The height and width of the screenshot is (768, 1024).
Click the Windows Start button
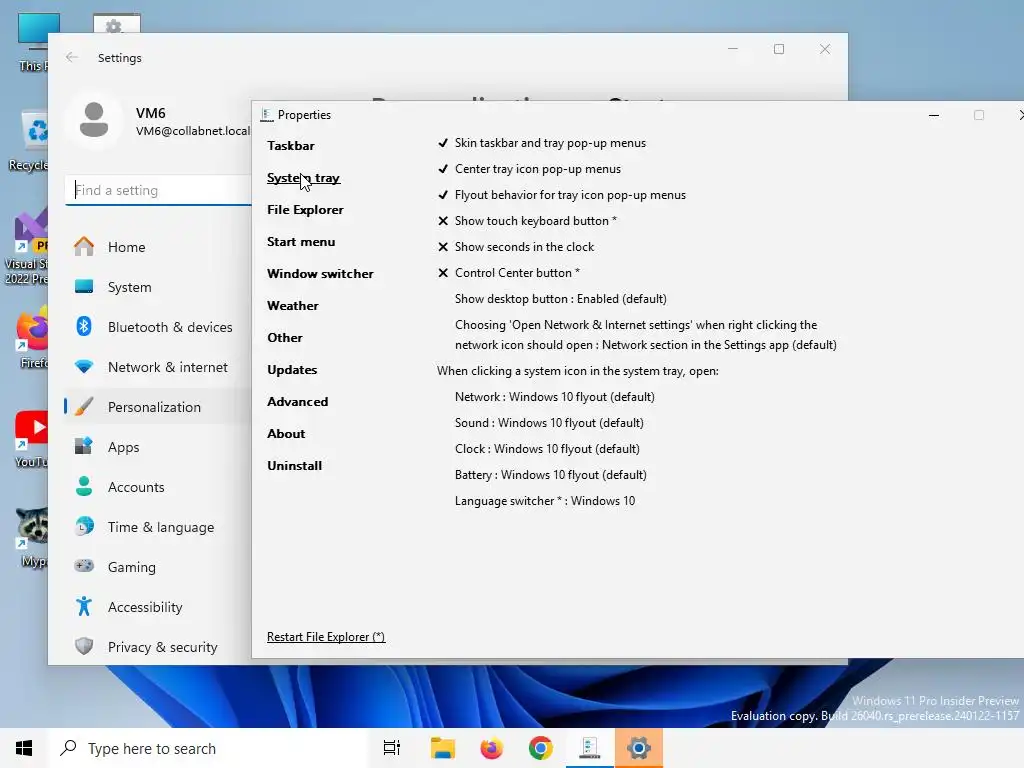pos(24,748)
